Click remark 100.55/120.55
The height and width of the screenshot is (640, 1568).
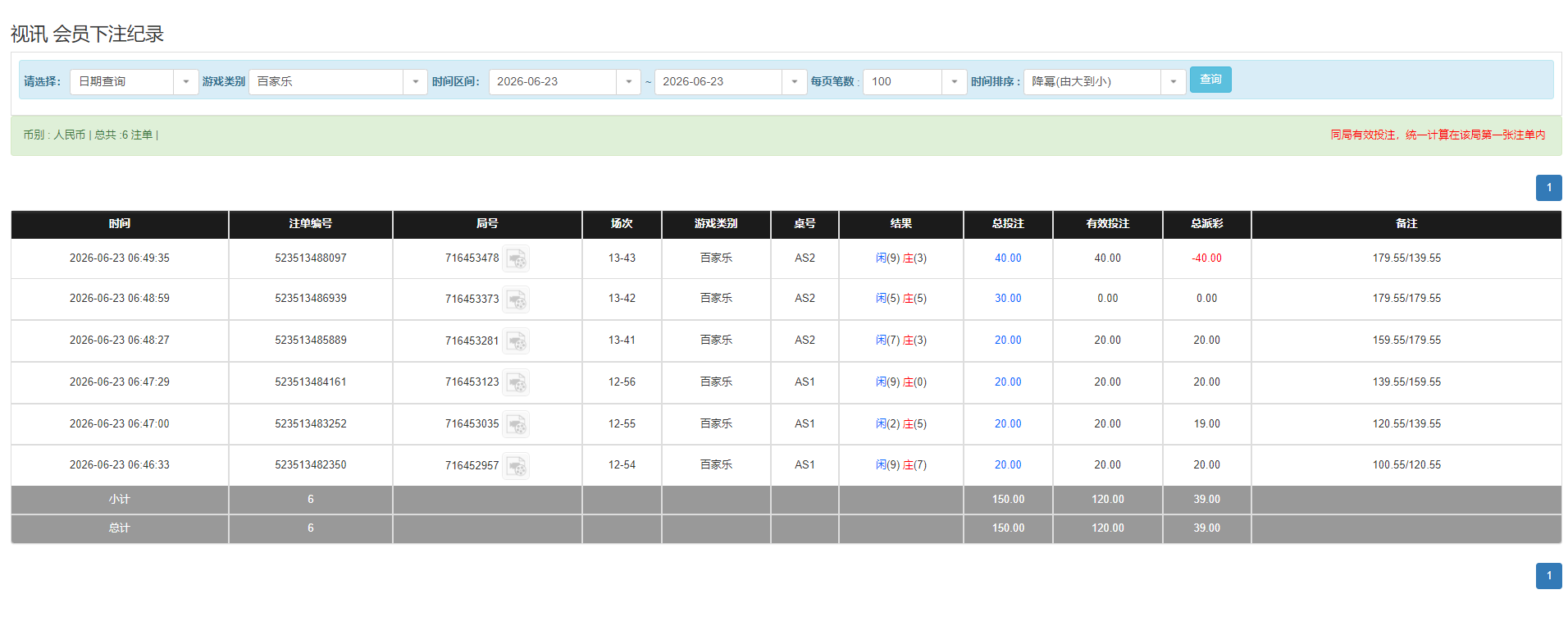1406,465
